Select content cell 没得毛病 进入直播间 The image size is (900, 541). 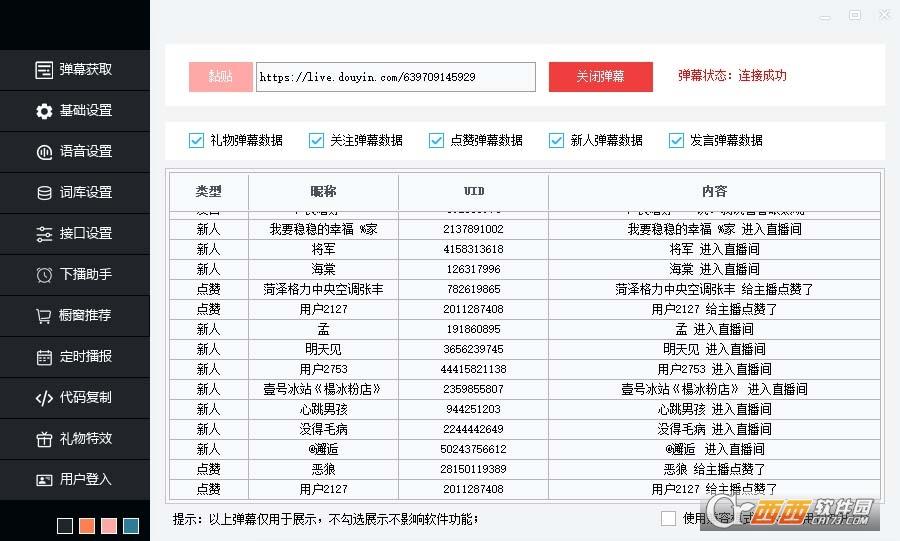pyautogui.click(x=714, y=430)
